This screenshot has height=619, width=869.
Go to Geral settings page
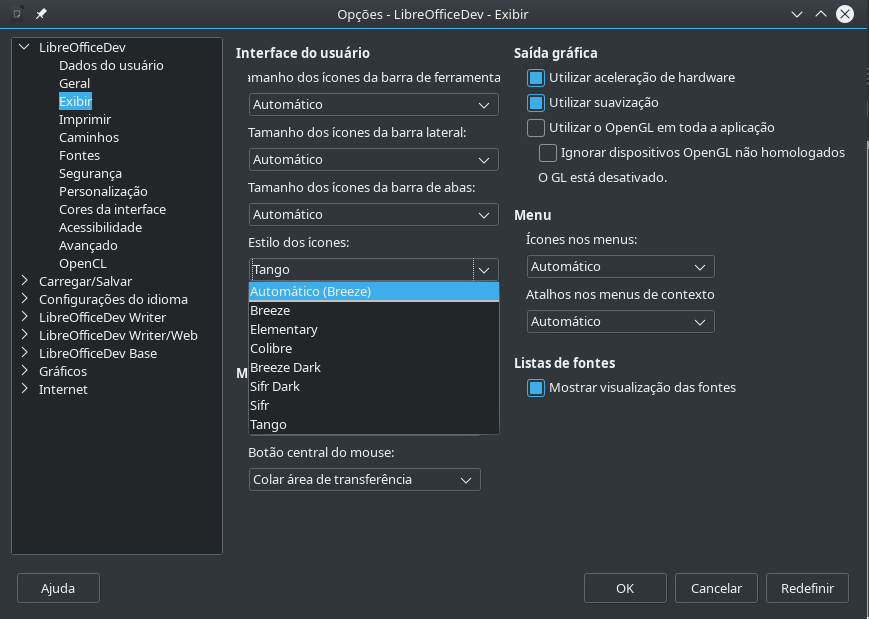(74, 83)
